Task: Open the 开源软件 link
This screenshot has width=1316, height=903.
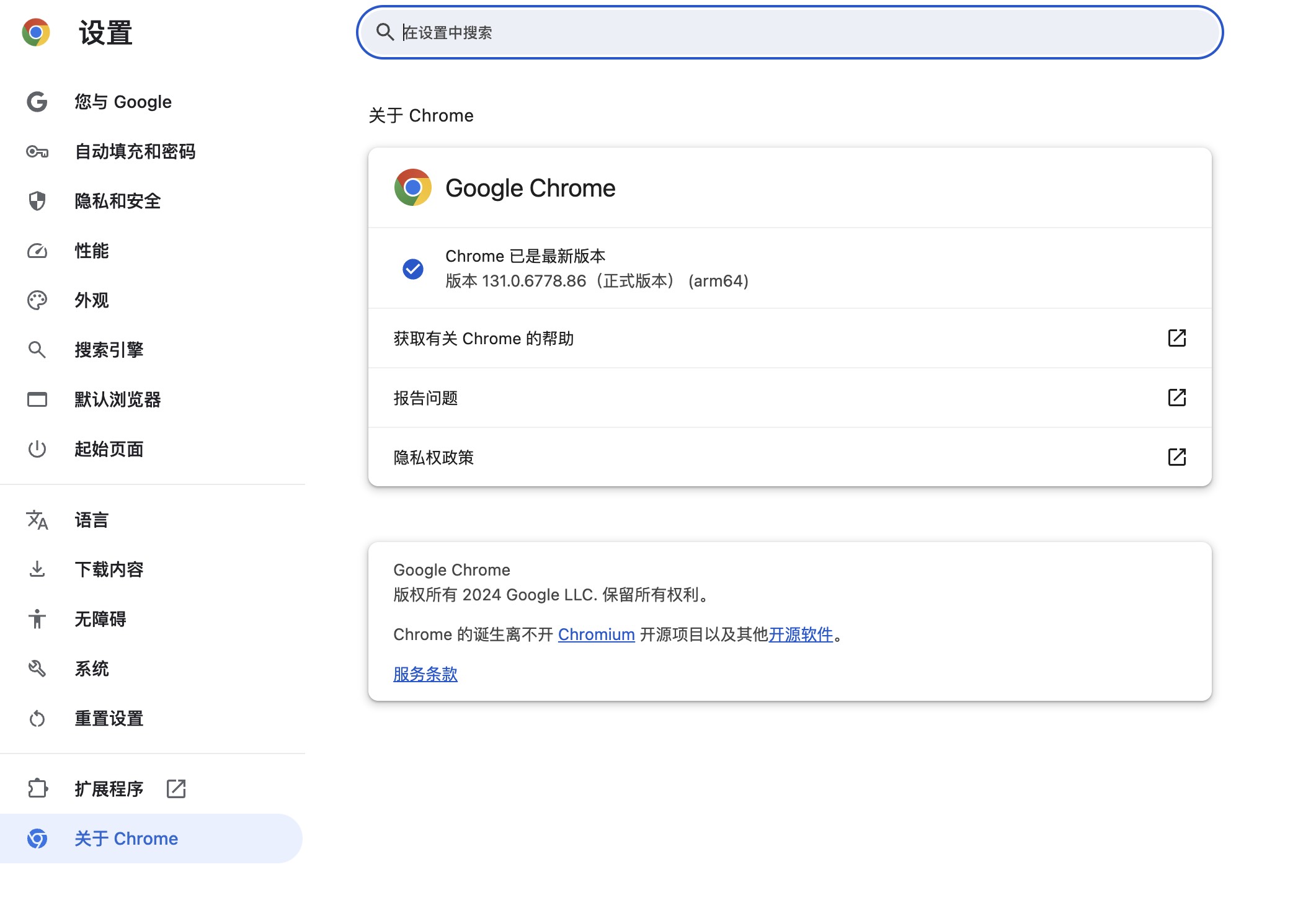Action: (x=801, y=634)
